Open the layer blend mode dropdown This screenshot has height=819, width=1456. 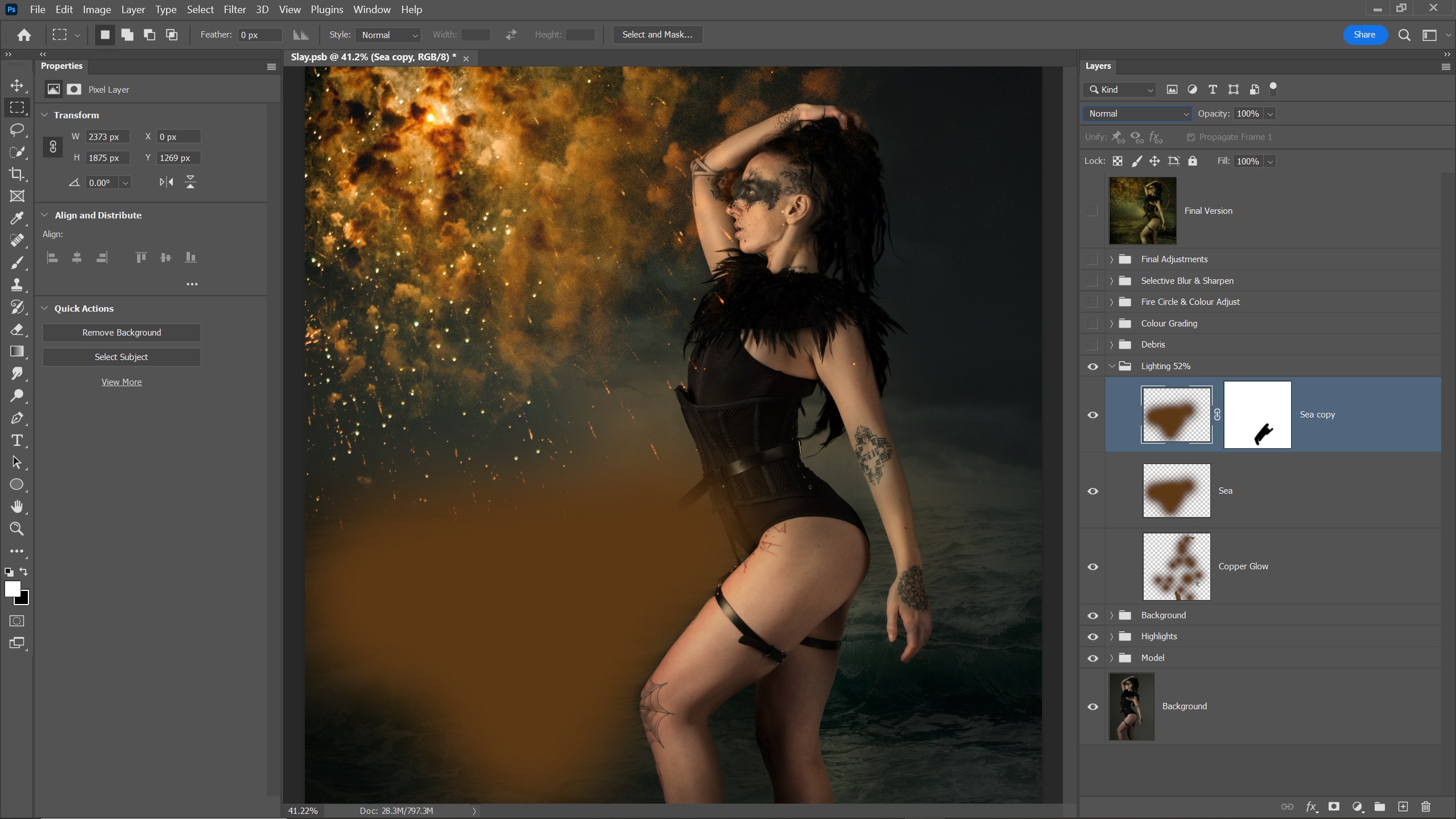point(1137,114)
